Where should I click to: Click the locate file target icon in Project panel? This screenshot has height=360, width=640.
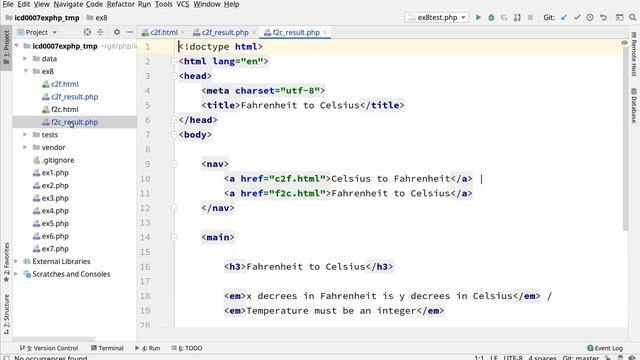[87, 32]
